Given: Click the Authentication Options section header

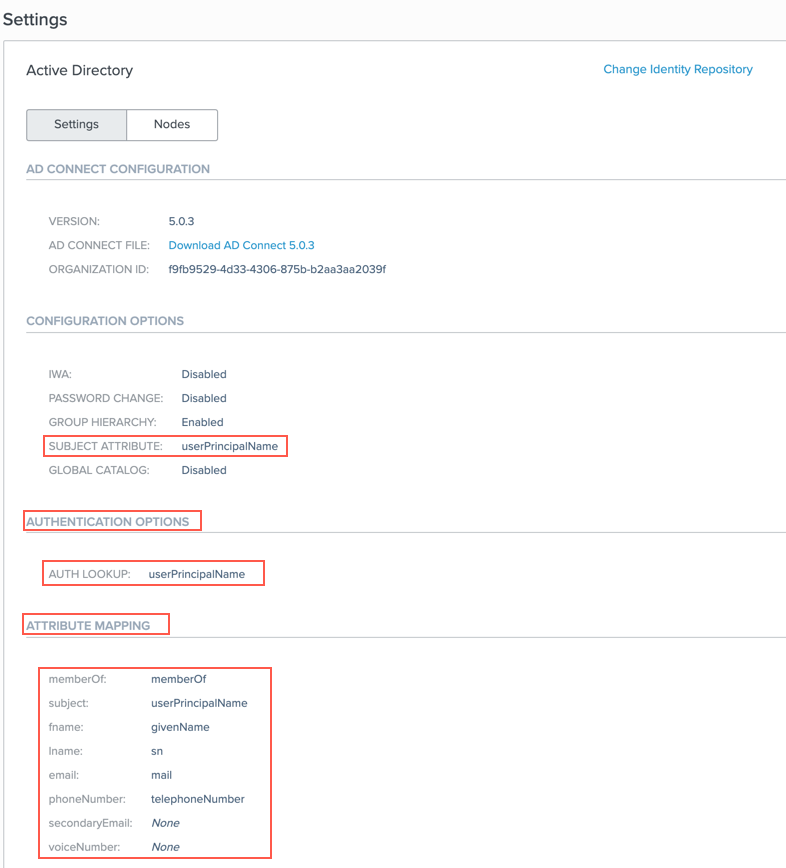Looking at the screenshot, I should [108, 521].
